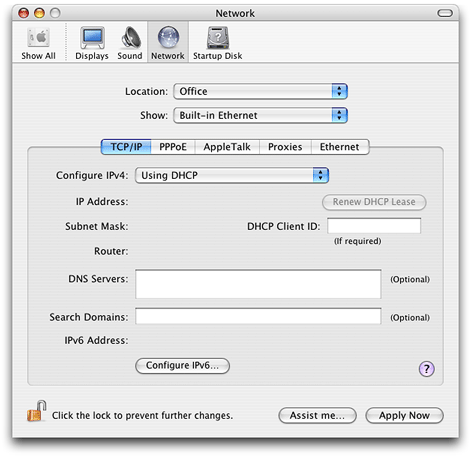
Task: Minimize the window with yellow button
Action: point(39,13)
